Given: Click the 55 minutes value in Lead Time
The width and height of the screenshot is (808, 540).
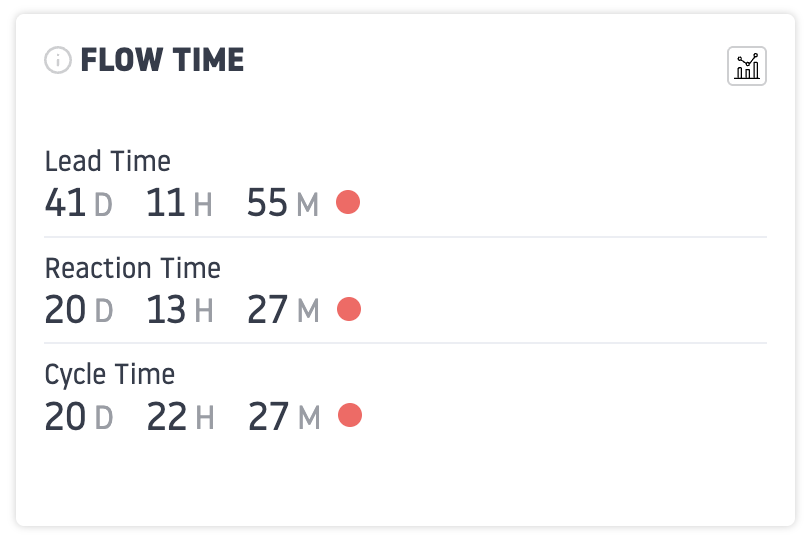Looking at the screenshot, I should (x=267, y=204).
